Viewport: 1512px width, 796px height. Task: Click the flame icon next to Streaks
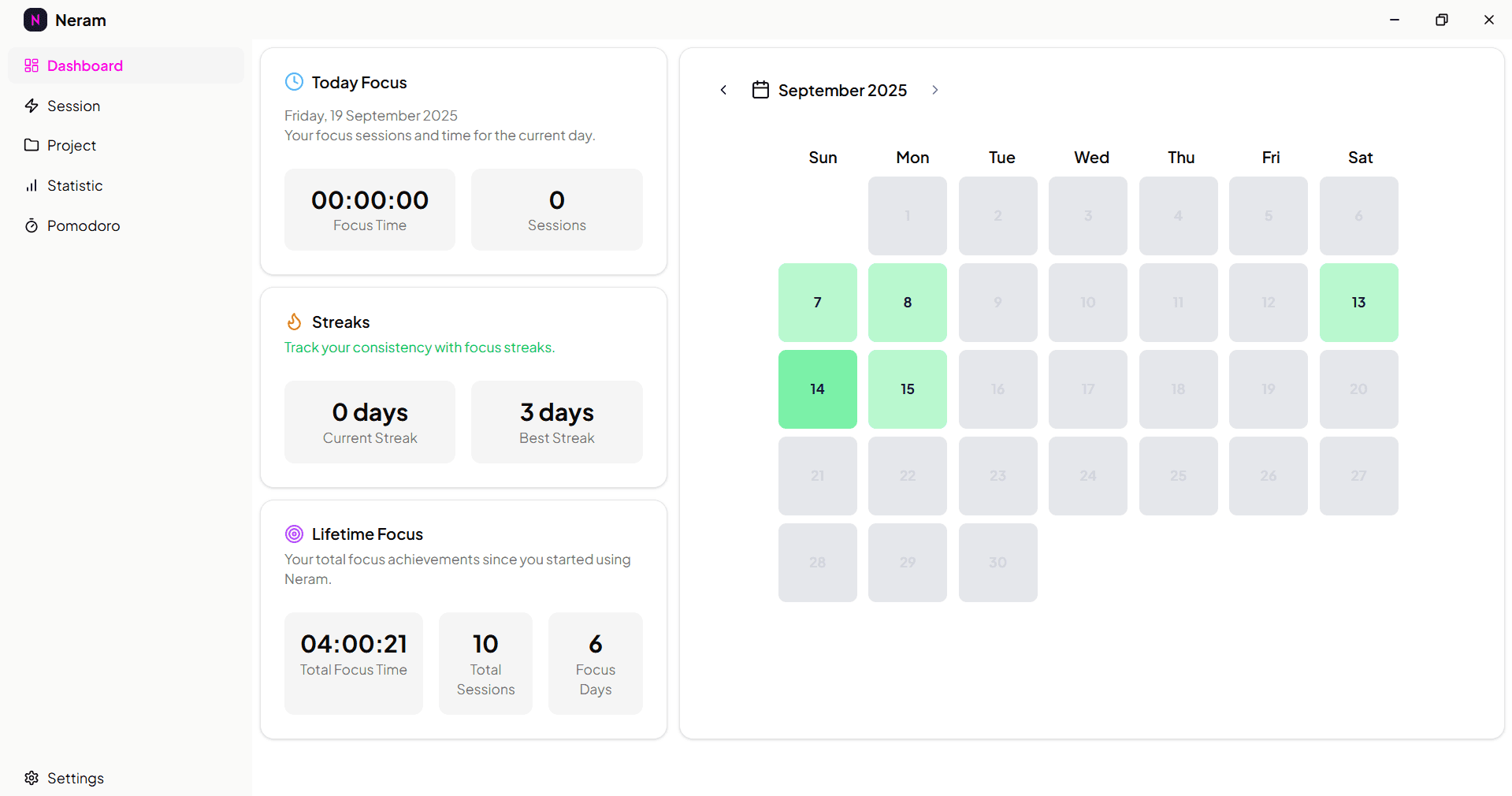(294, 322)
